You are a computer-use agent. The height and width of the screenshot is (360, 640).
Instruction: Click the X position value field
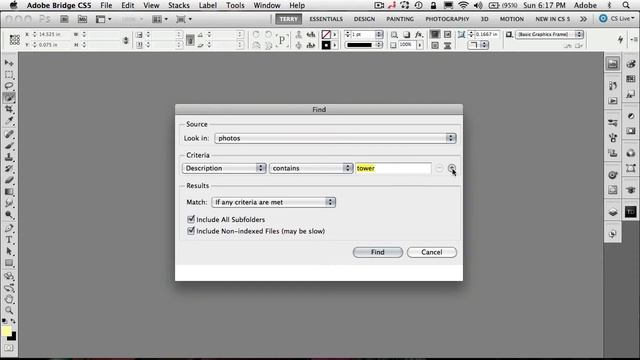tap(51, 34)
